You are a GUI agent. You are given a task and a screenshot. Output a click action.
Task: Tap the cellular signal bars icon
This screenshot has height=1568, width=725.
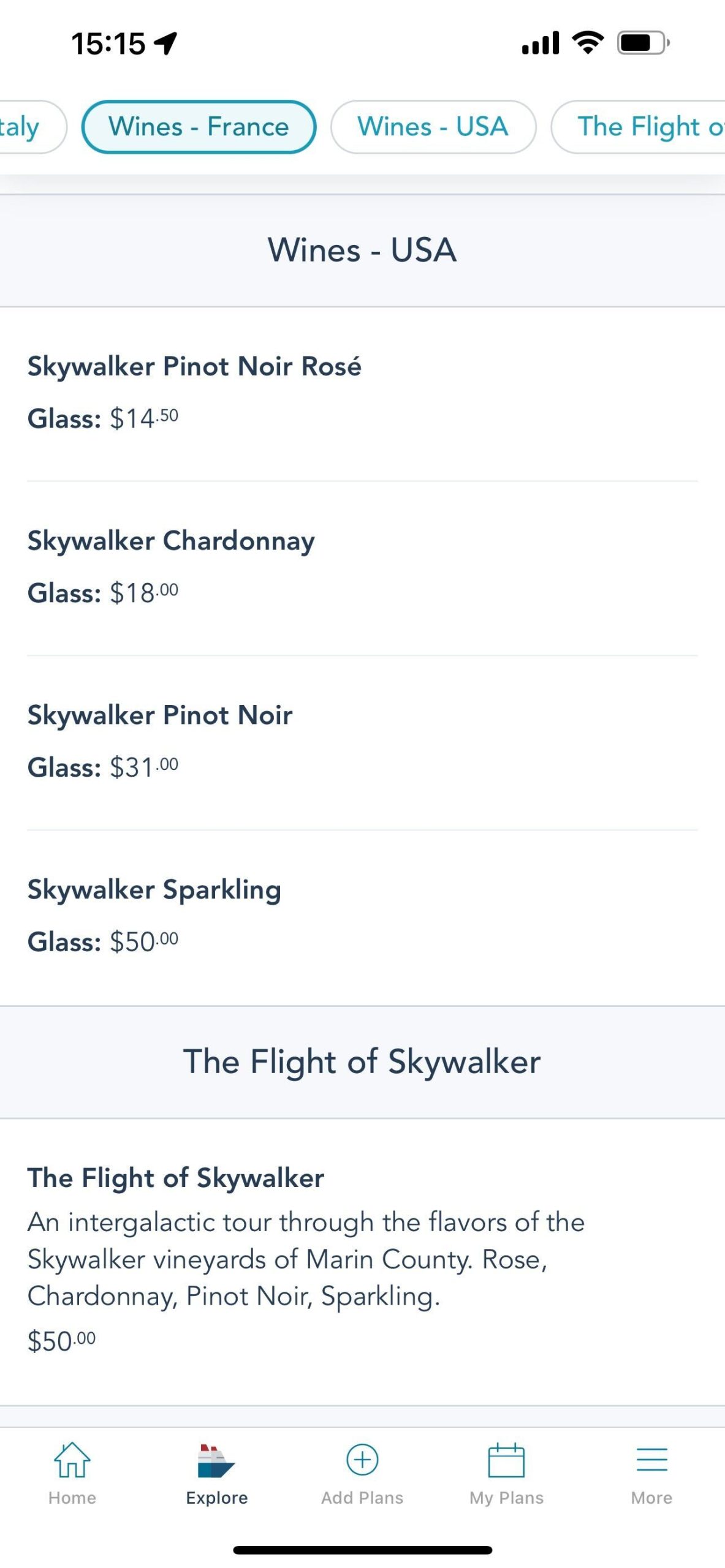540,43
